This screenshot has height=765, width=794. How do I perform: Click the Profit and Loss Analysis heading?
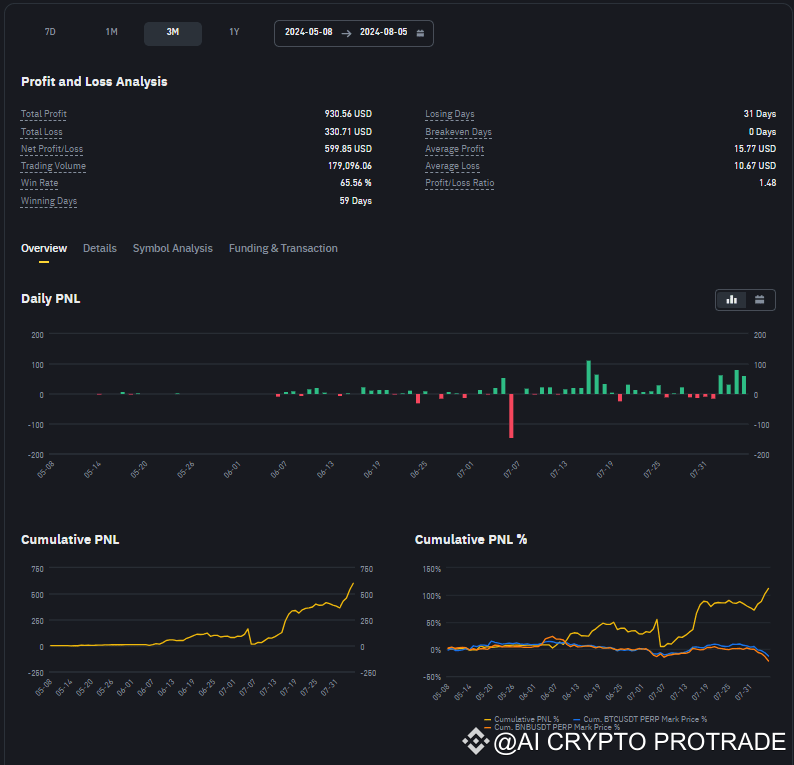[94, 82]
